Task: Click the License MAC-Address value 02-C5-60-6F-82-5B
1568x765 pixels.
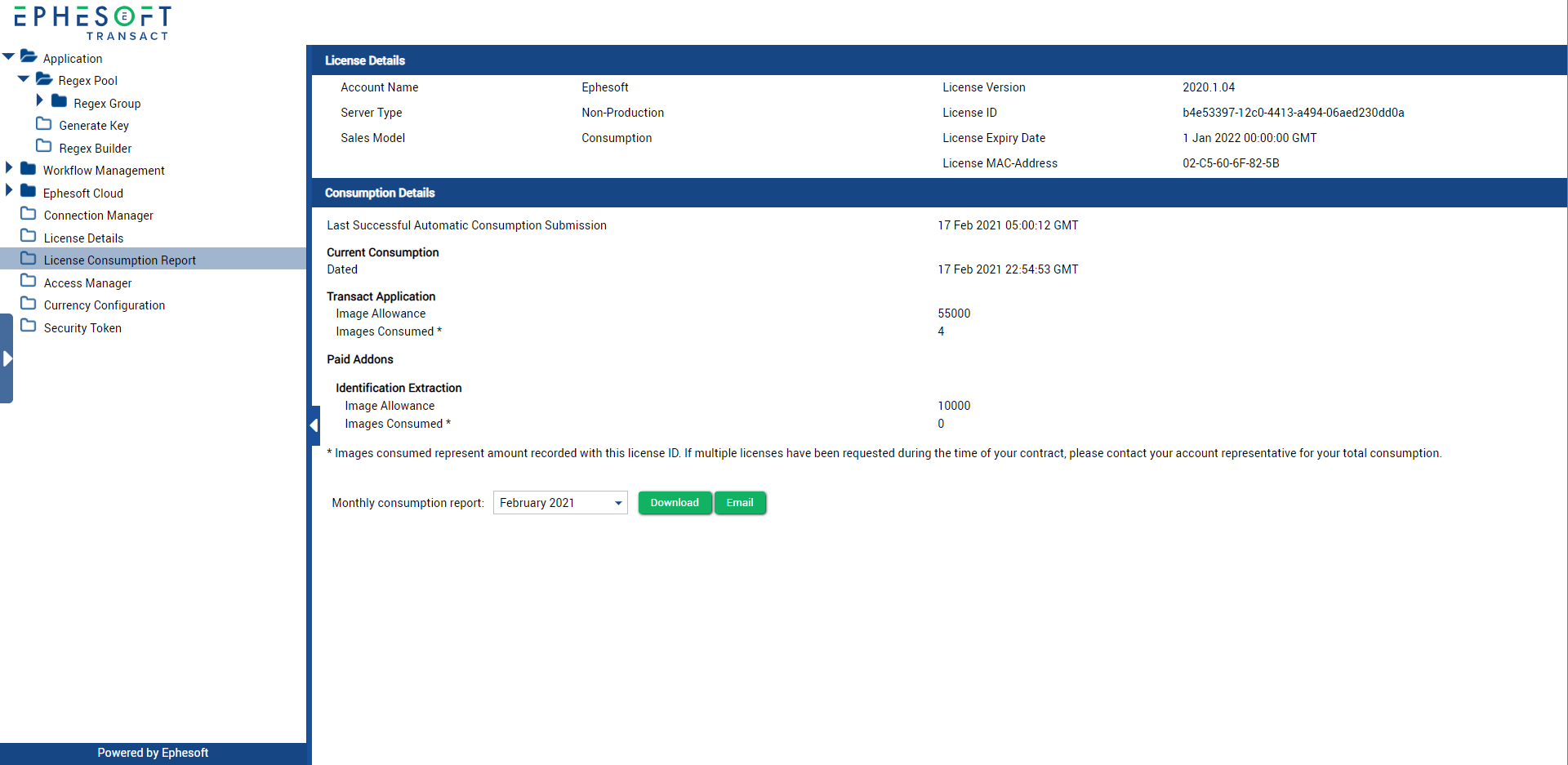Action: [1231, 163]
